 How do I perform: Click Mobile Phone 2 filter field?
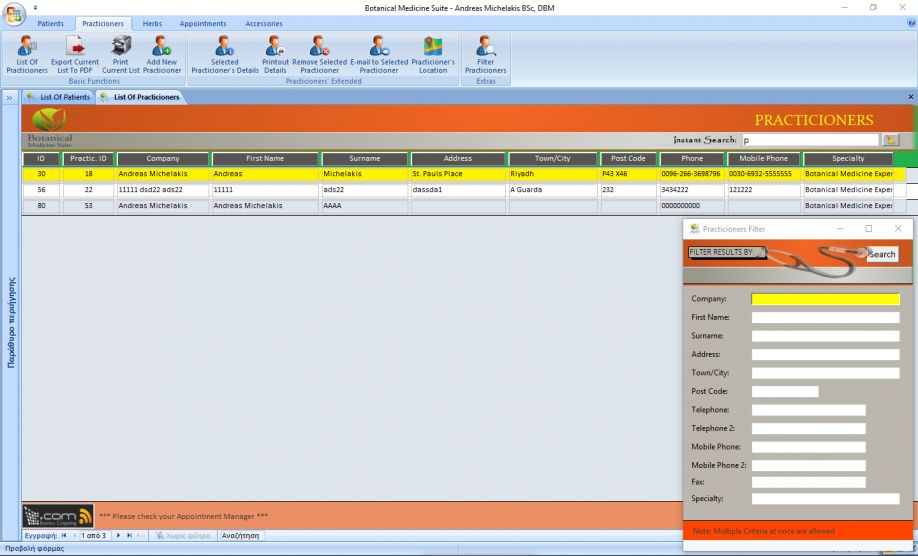[x=809, y=466]
